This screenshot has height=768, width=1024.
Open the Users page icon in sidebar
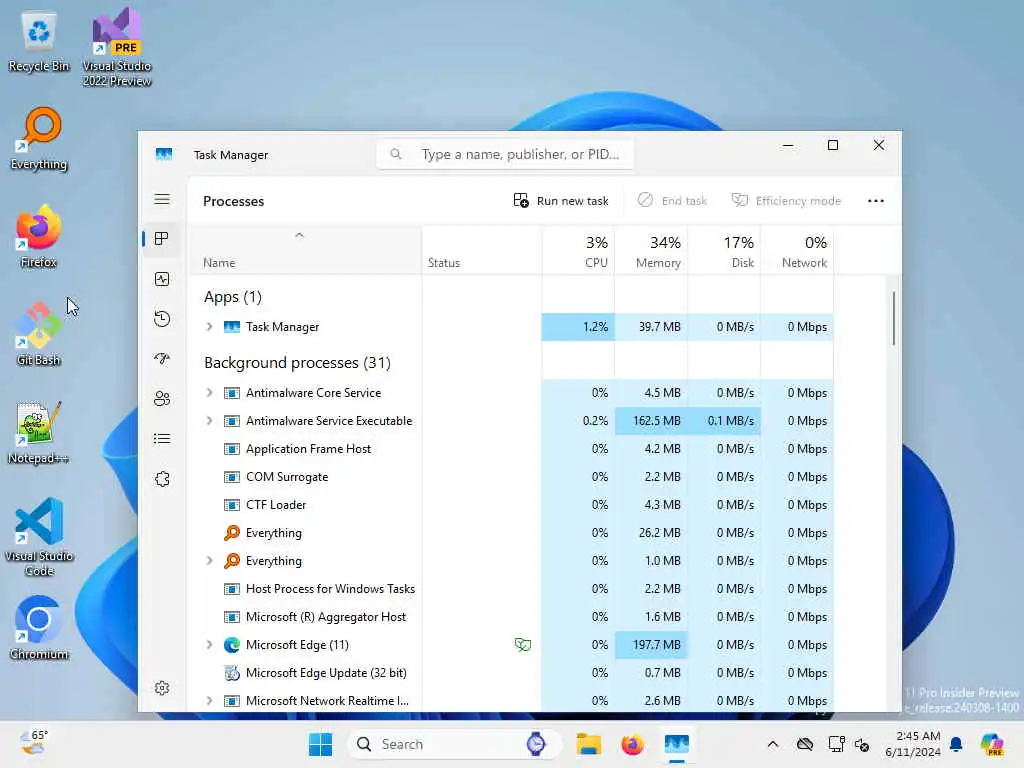click(162, 398)
